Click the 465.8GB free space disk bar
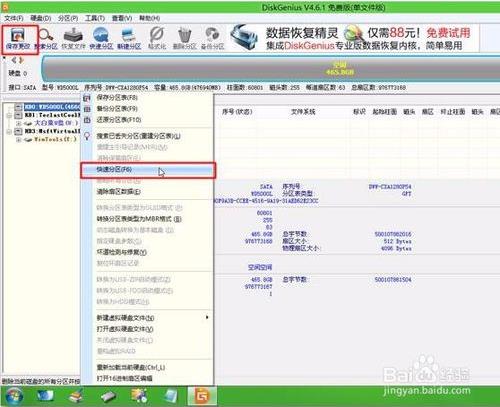 (x=272, y=68)
